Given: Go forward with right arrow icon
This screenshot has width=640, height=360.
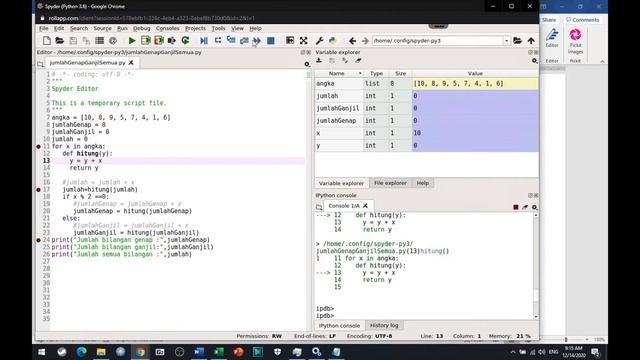Looking at the screenshot, I should [x=365, y=40].
